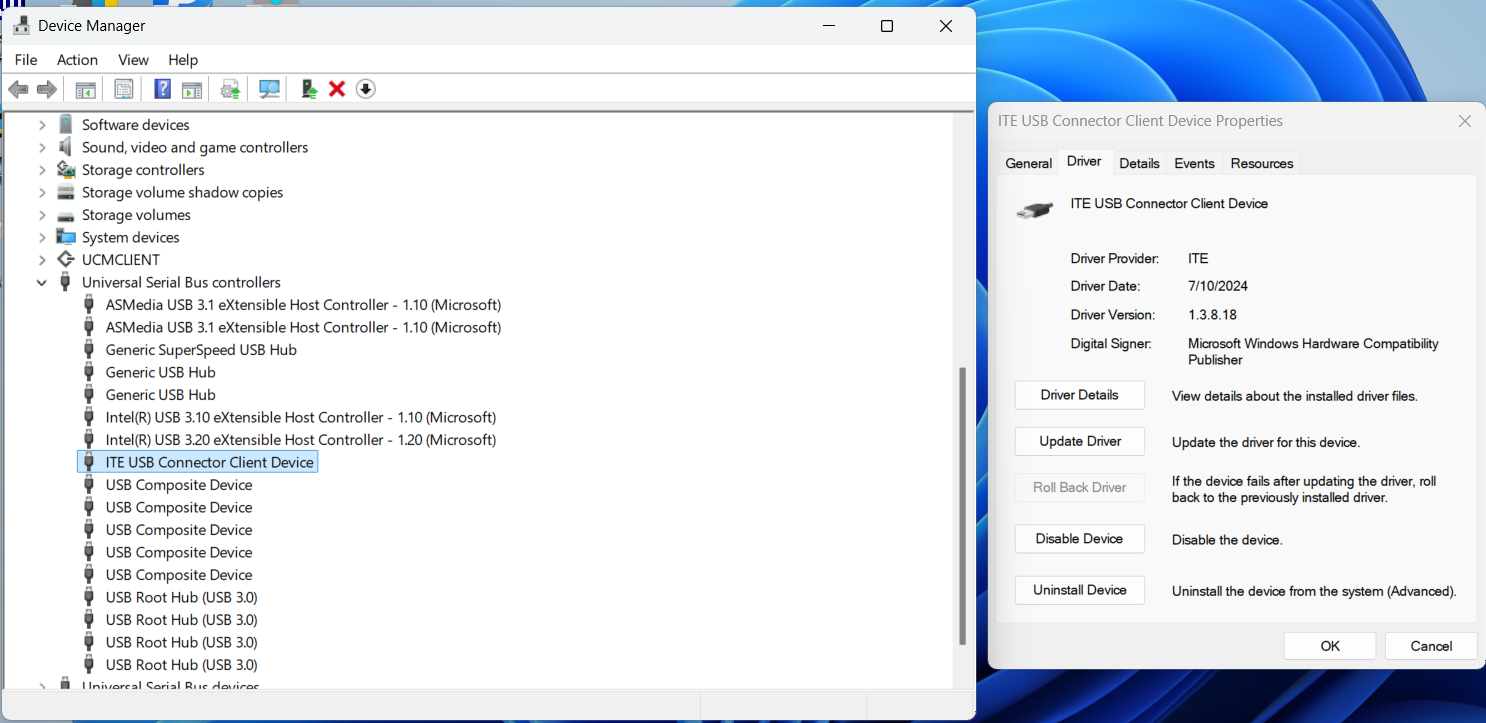This screenshot has width=1486, height=723.
Task: Select the first ASMedia USB 3.1 Host Controller
Action: (x=302, y=305)
